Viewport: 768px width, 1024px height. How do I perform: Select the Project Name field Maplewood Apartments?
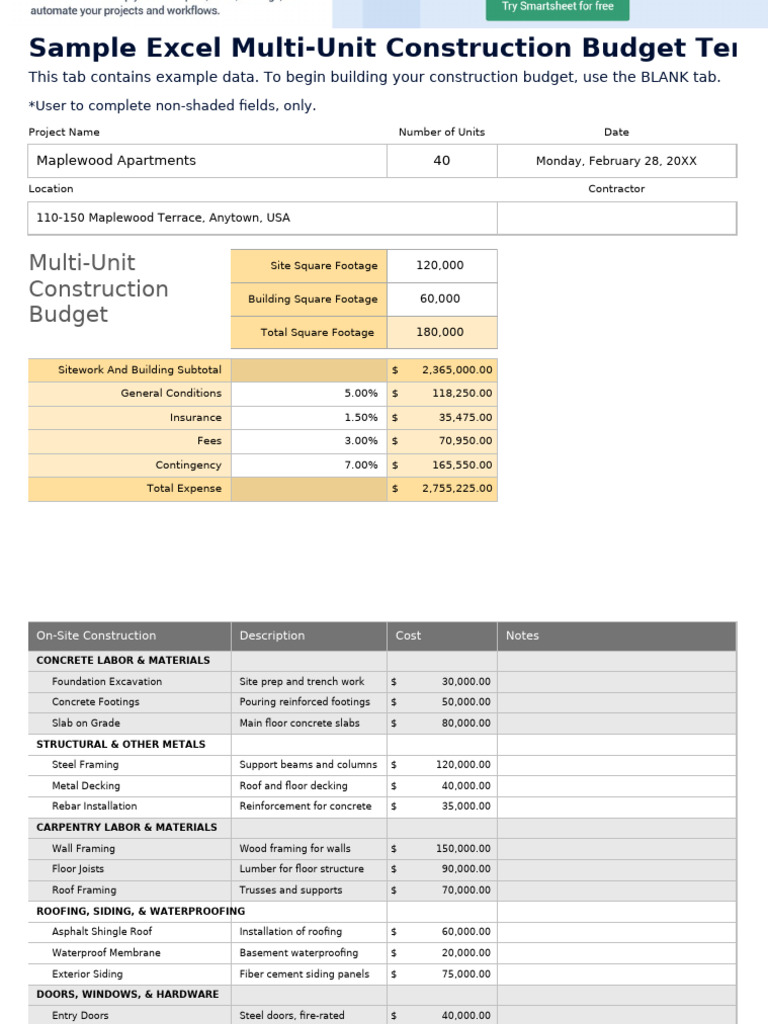coord(207,161)
